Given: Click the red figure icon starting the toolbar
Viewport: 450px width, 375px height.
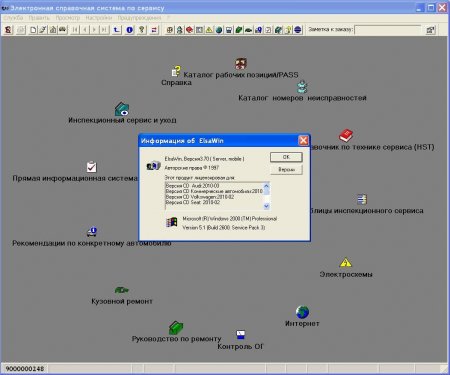Looking at the screenshot, I should (8, 30).
